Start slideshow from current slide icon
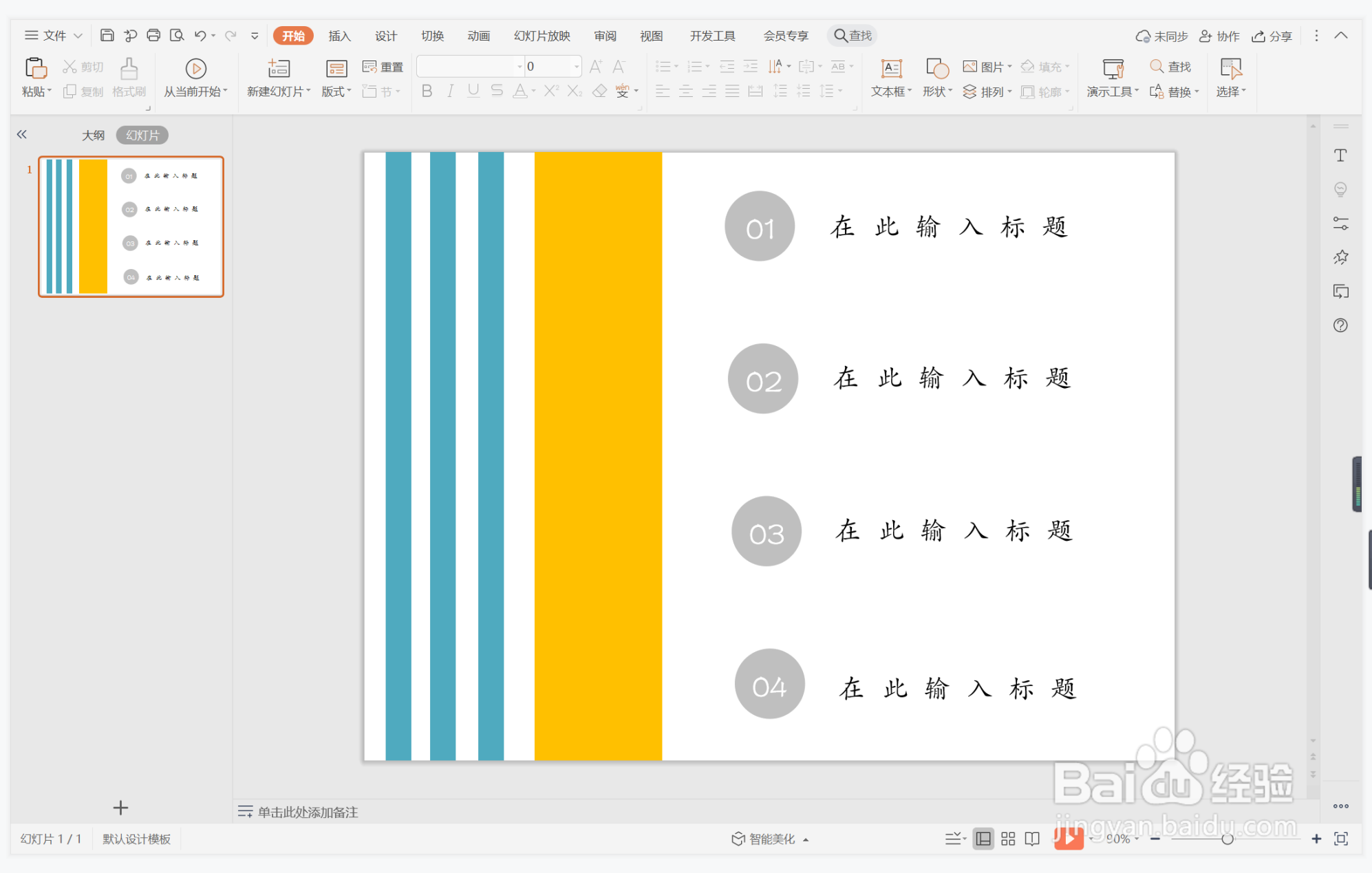 tap(195, 68)
